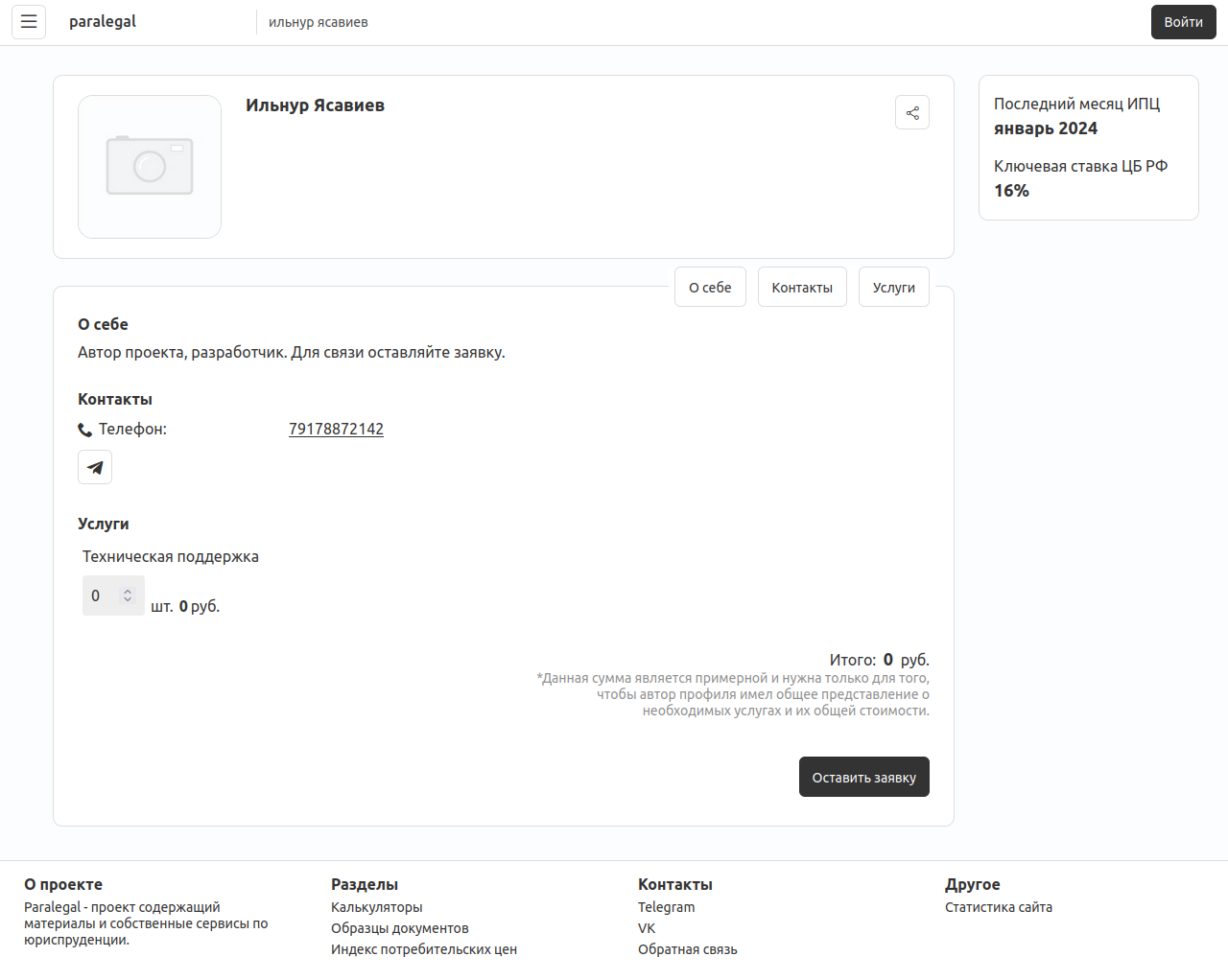
Task: Click the Ильнур Ясавиев profile heading
Action: pos(315,105)
